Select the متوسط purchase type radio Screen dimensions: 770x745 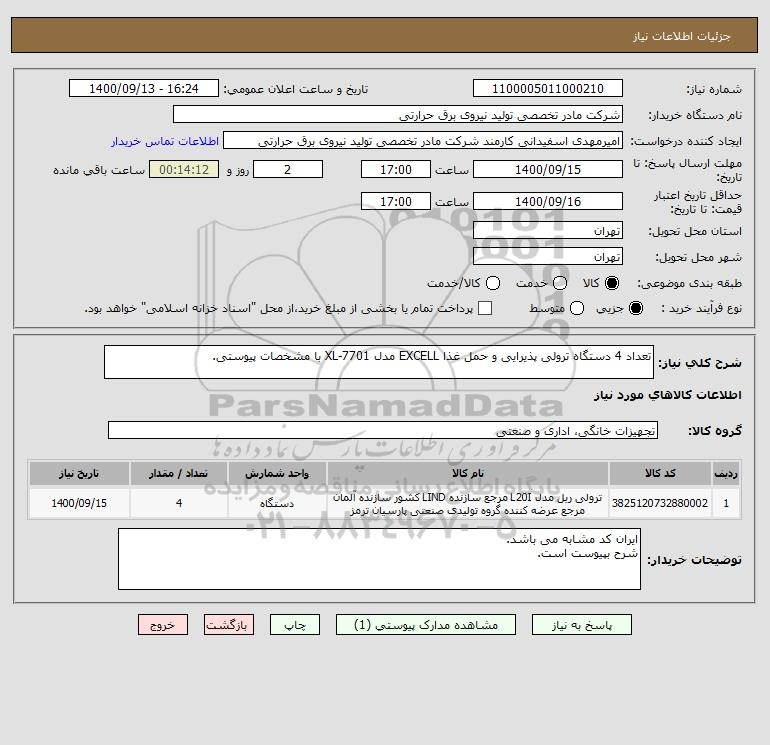(x=577, y=308)
